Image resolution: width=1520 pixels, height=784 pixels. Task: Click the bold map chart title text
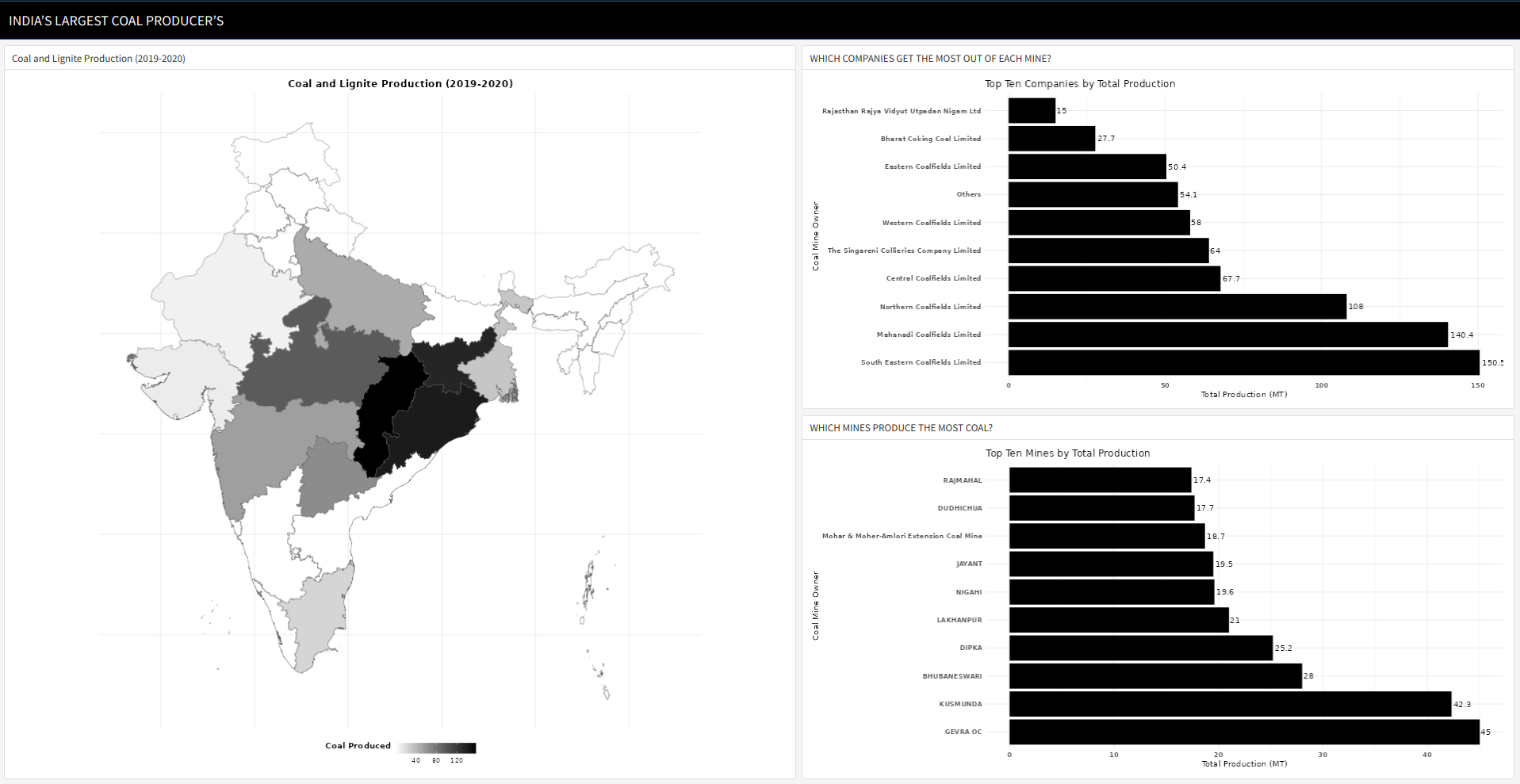click(x=400, y=83)
